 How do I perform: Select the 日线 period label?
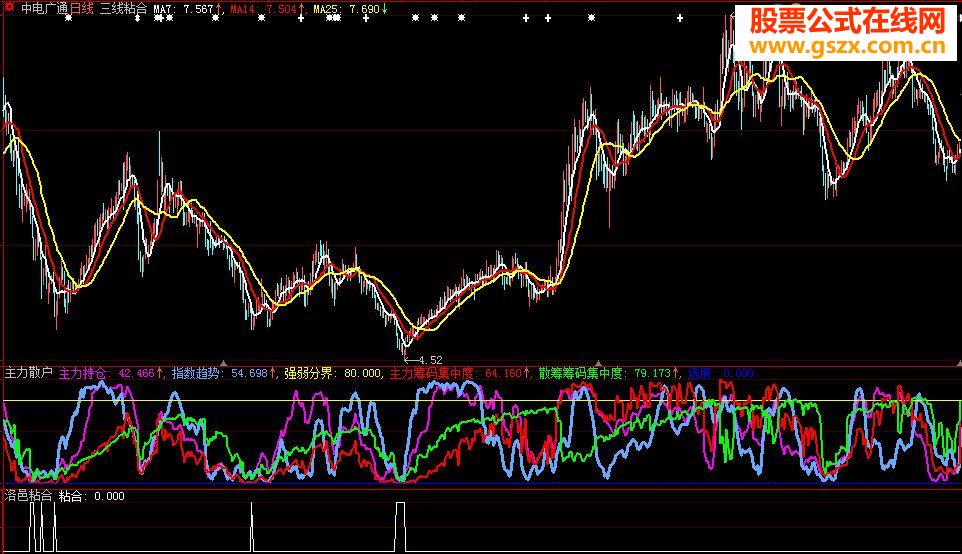[80, 8]
